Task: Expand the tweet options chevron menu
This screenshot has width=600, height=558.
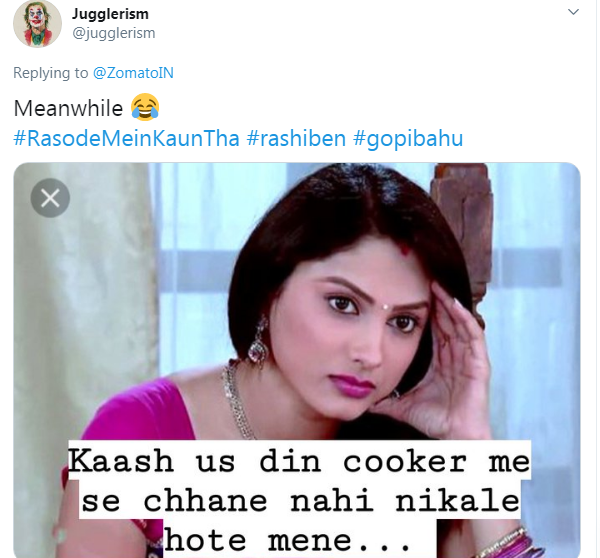Action: pyautogui.click(x=573, y=12)
